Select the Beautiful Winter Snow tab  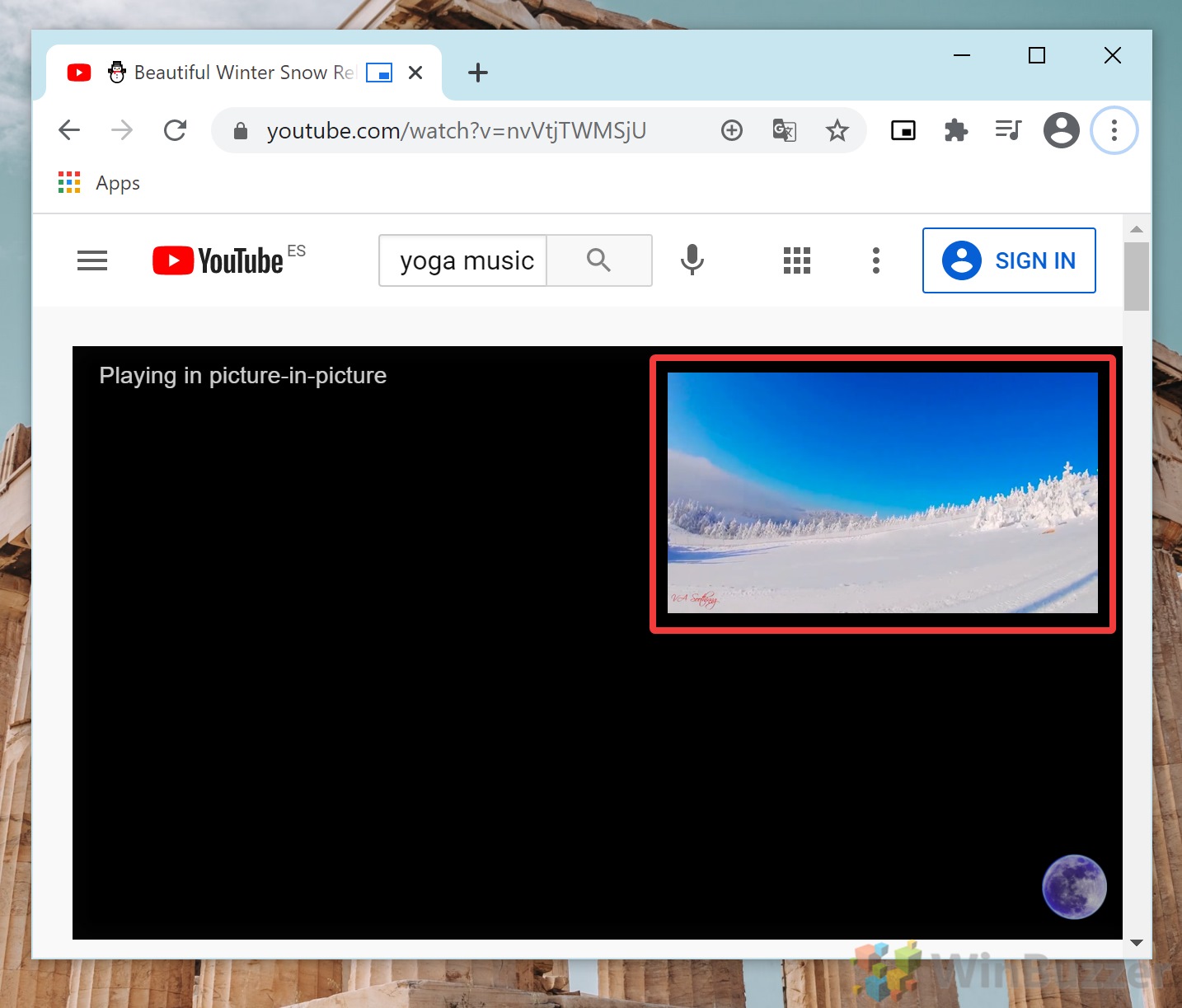tap(243, 73)
